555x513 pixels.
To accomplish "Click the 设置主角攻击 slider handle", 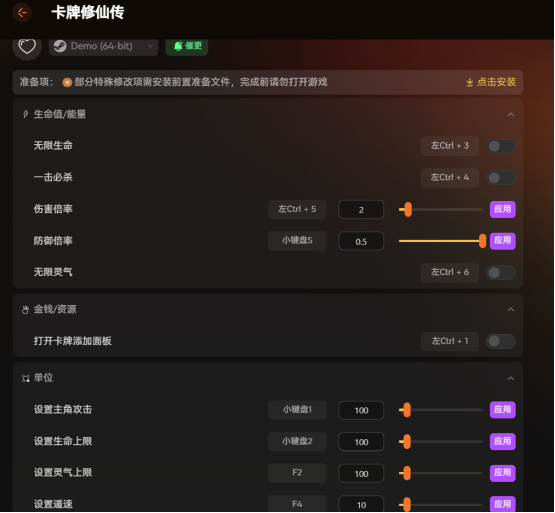I will click(x=407, y=410).
